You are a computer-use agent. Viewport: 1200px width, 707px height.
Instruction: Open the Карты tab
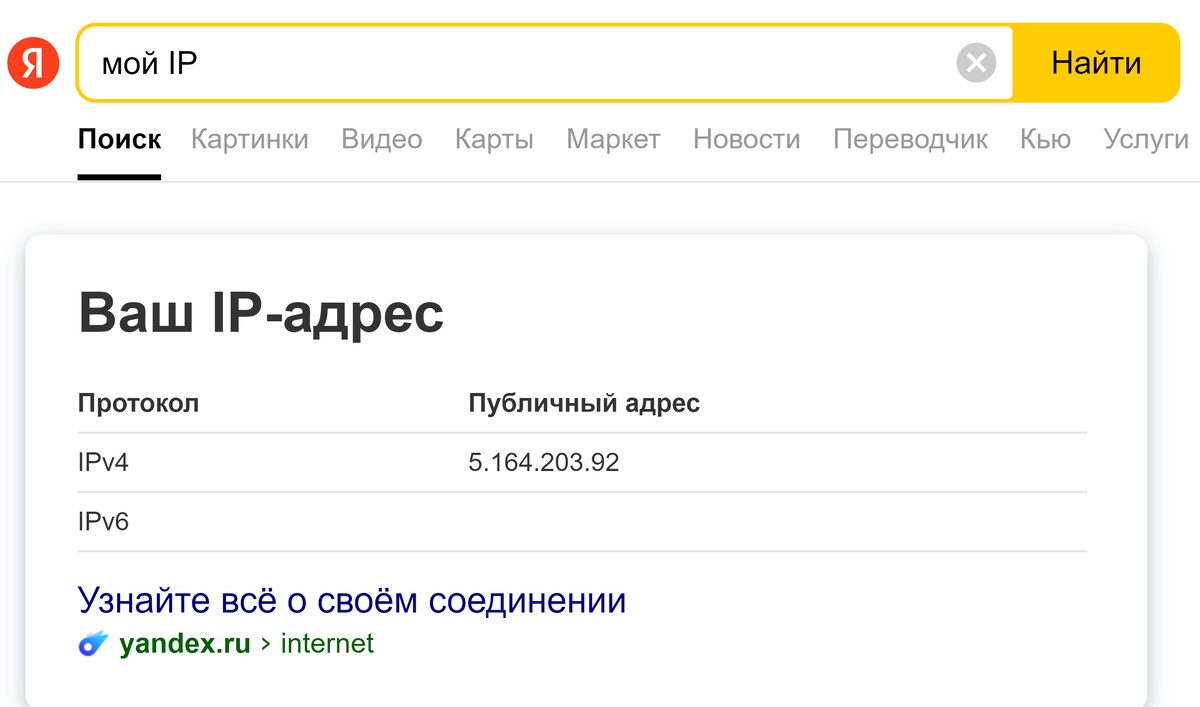tap(494, 140)
